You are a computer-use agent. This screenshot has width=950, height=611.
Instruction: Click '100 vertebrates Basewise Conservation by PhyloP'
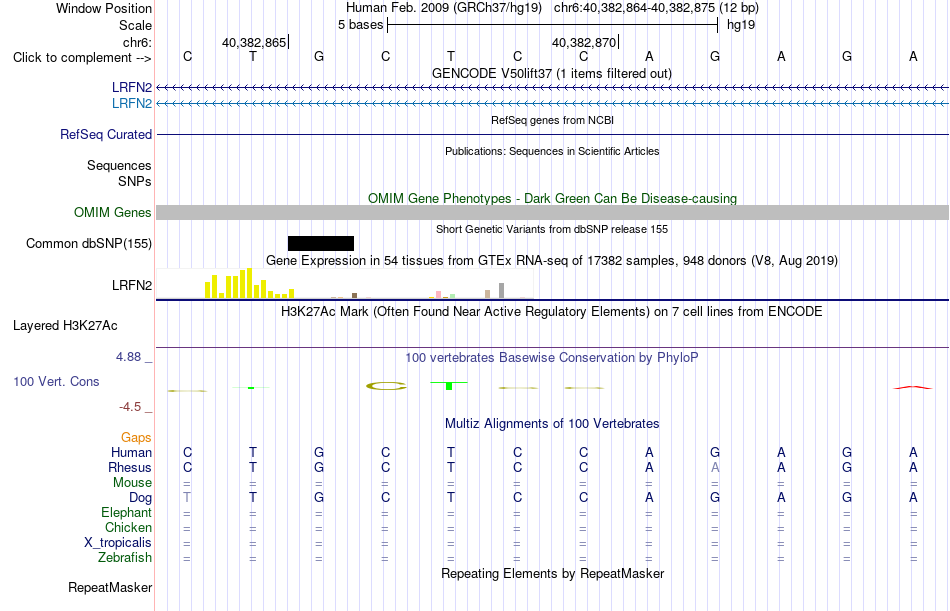552,358
